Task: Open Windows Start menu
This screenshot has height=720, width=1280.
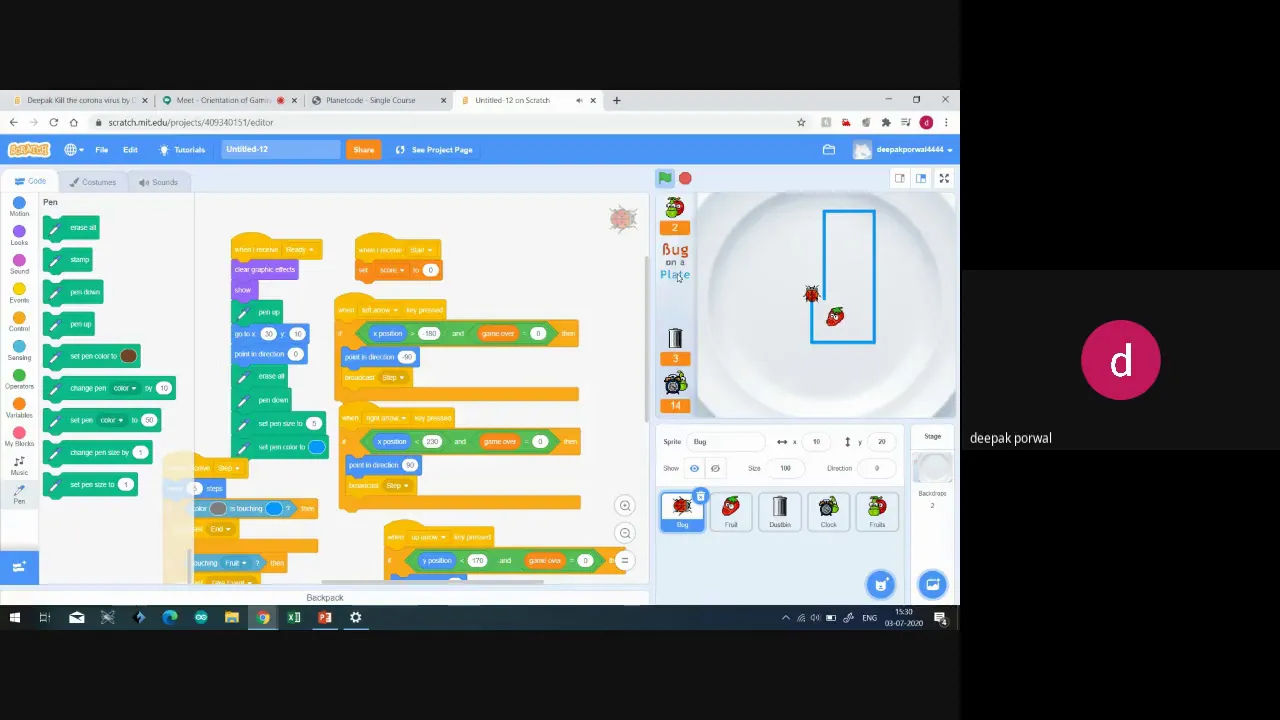Action: [x=14, y=618]
